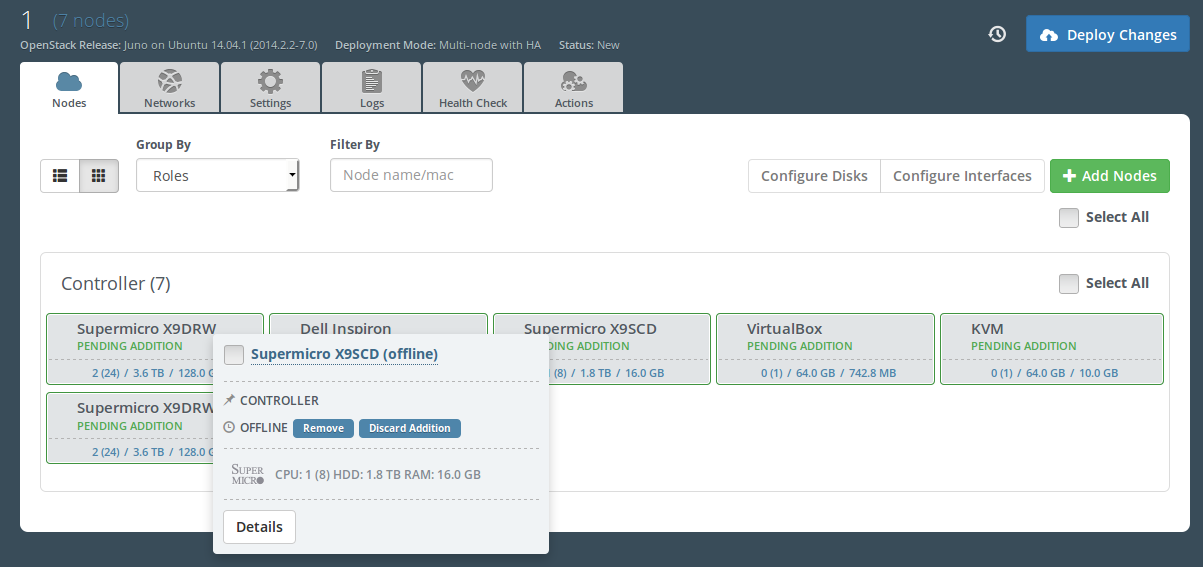Image resolution: width=1203 pixels, height=567 pixels.
Task: Open Health Check heartbeat icon tab
Action: (x=472, y=81)
